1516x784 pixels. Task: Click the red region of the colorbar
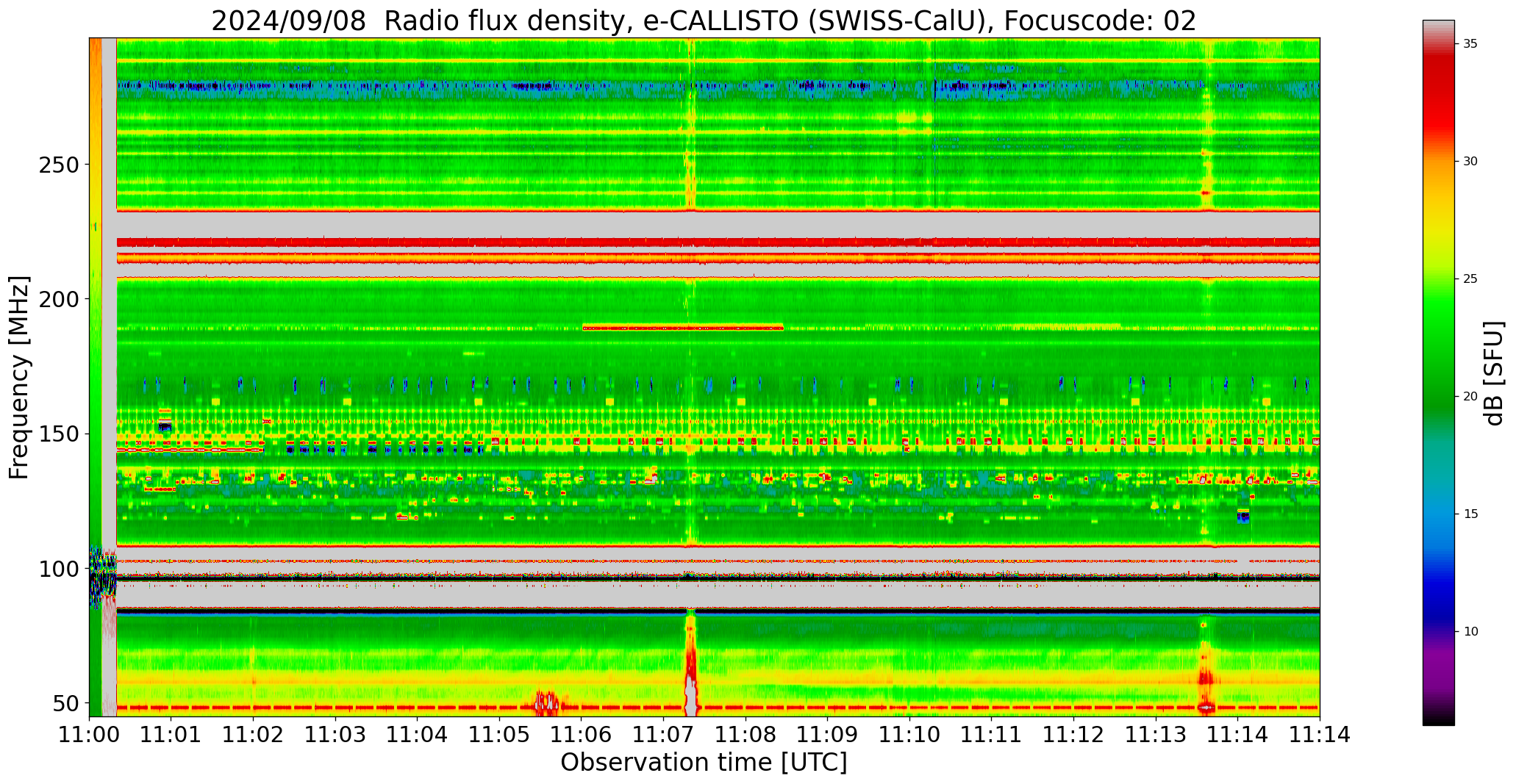click(x=1438, y=96)
